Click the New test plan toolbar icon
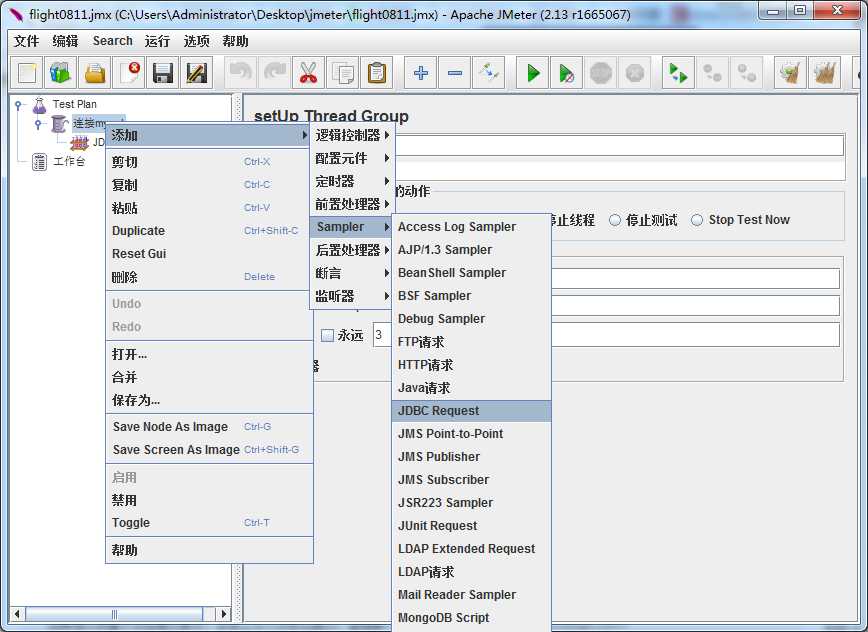868x632 pixels. pos(27,73)
